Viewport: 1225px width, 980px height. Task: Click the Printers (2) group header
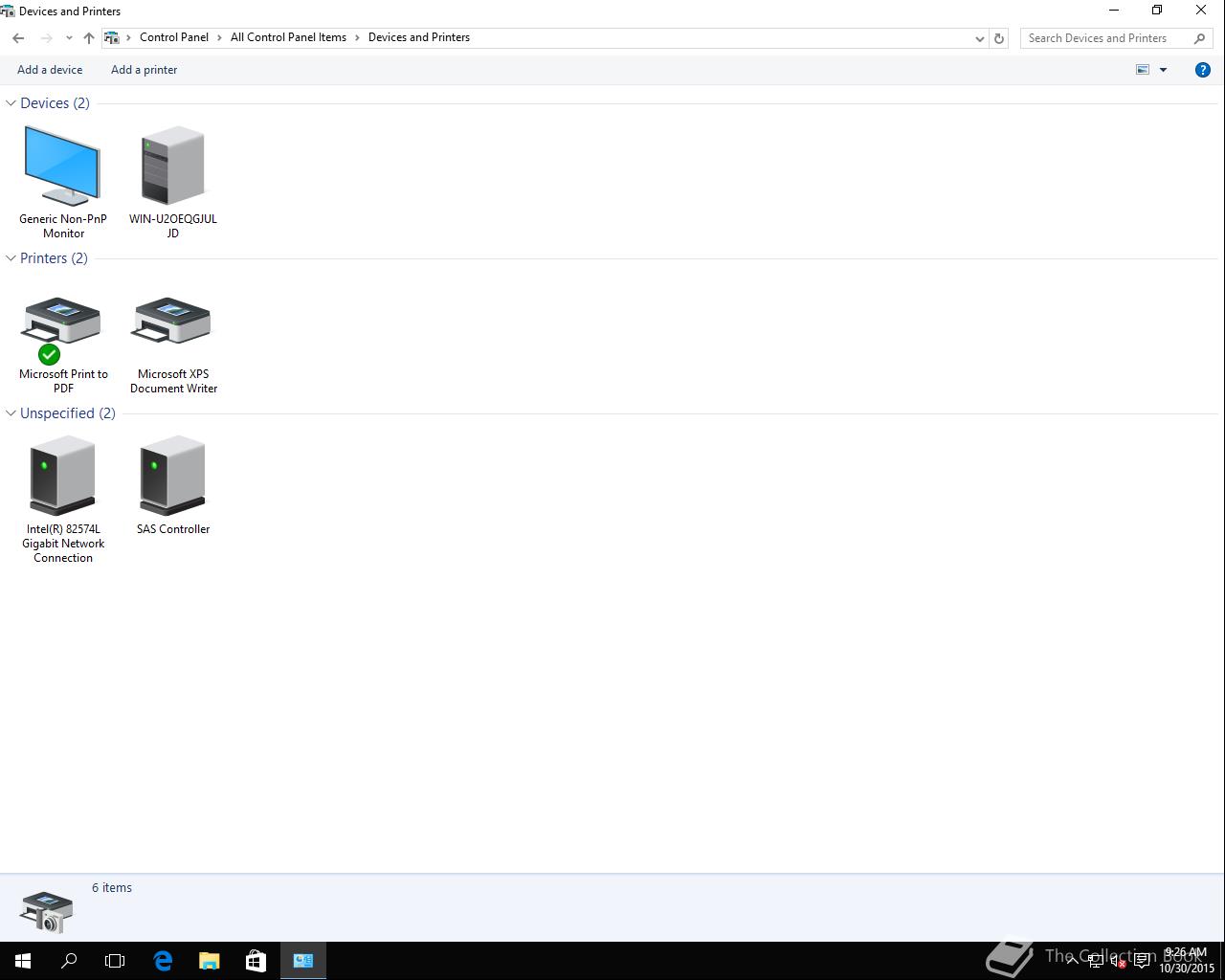coord(54,258)
